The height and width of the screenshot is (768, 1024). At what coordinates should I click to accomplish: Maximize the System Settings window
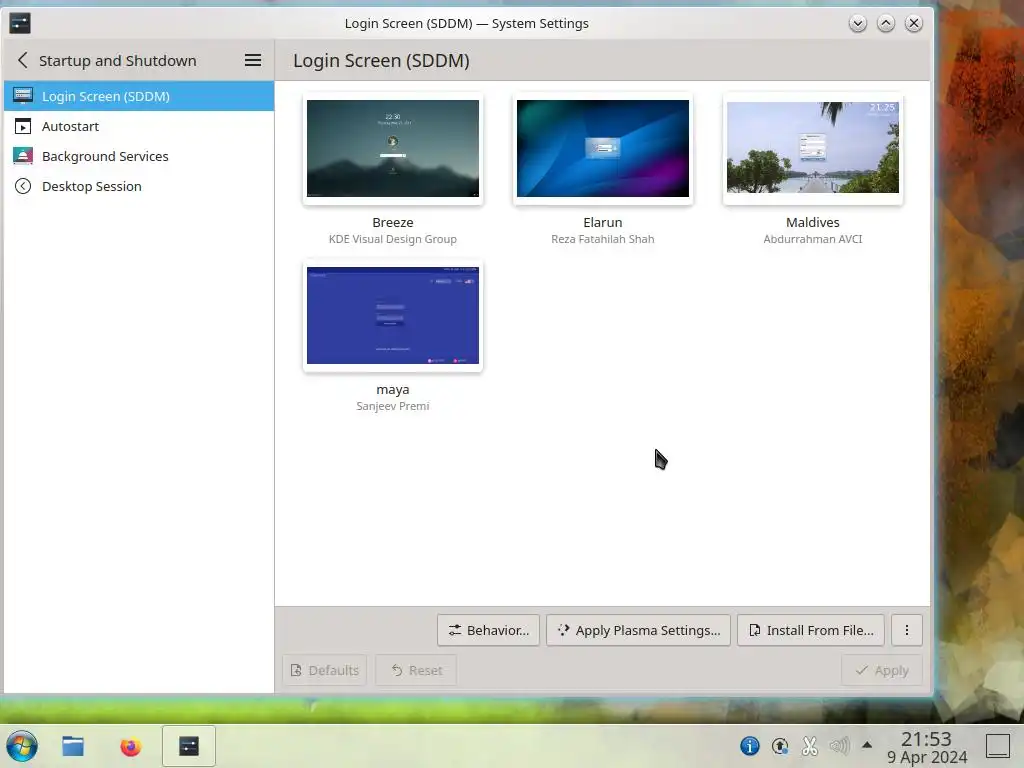886,24
